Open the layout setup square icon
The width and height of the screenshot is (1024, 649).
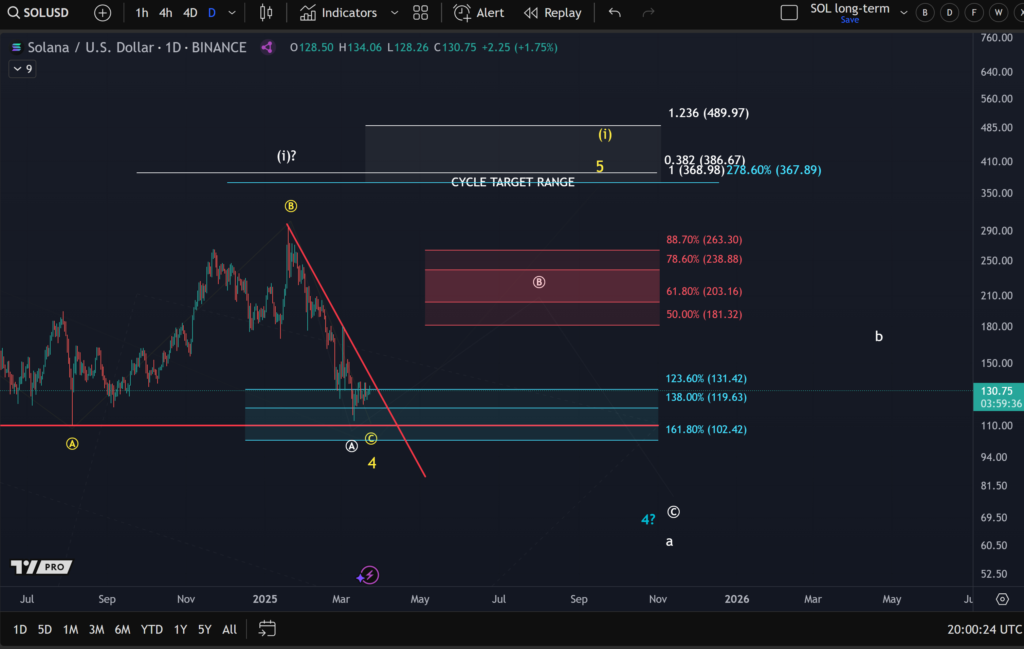point(789,12)
